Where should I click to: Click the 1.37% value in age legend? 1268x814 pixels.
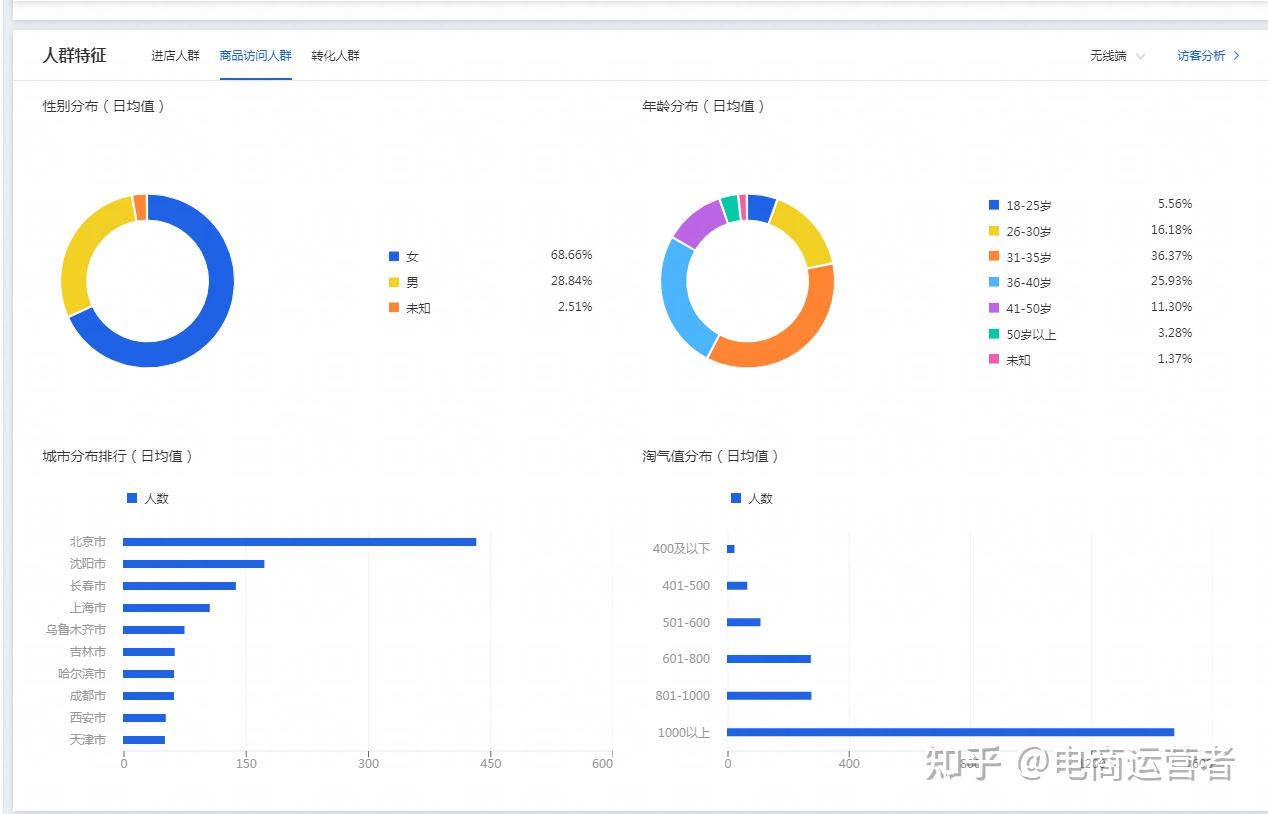[1175, 359]
